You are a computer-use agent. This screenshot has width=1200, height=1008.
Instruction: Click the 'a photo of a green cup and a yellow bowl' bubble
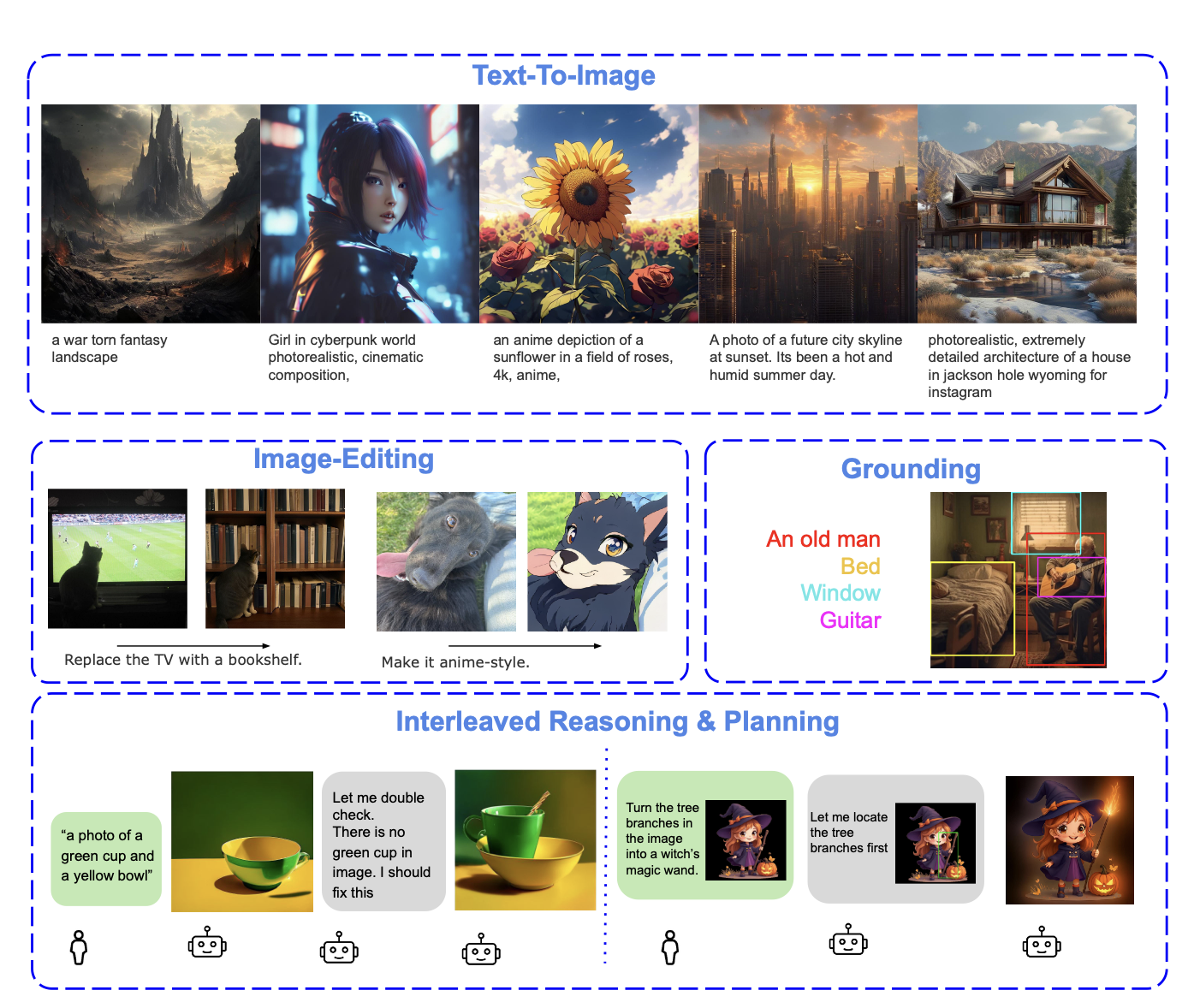click(x=106, y=858)
